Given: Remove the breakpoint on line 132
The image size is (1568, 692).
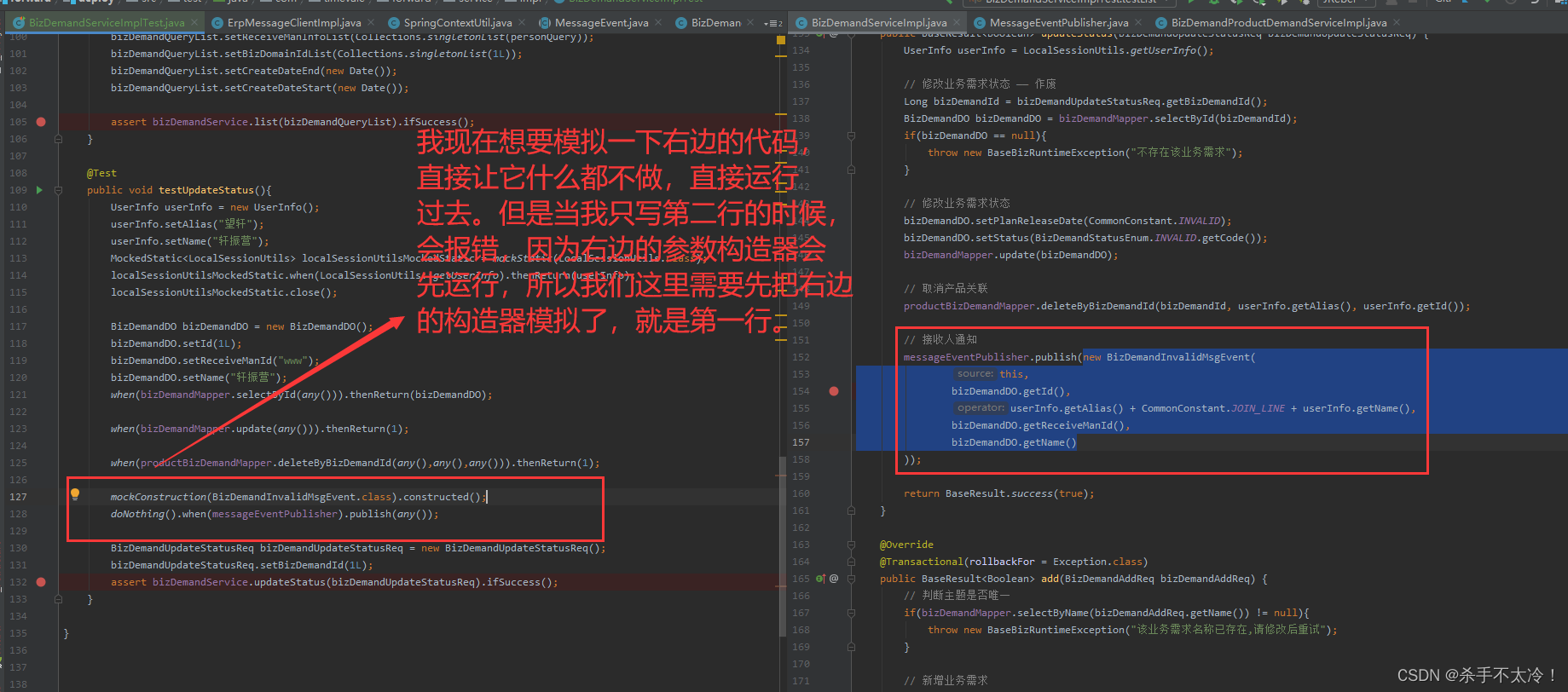Looking at the screenshot, I should coord(41,582).
